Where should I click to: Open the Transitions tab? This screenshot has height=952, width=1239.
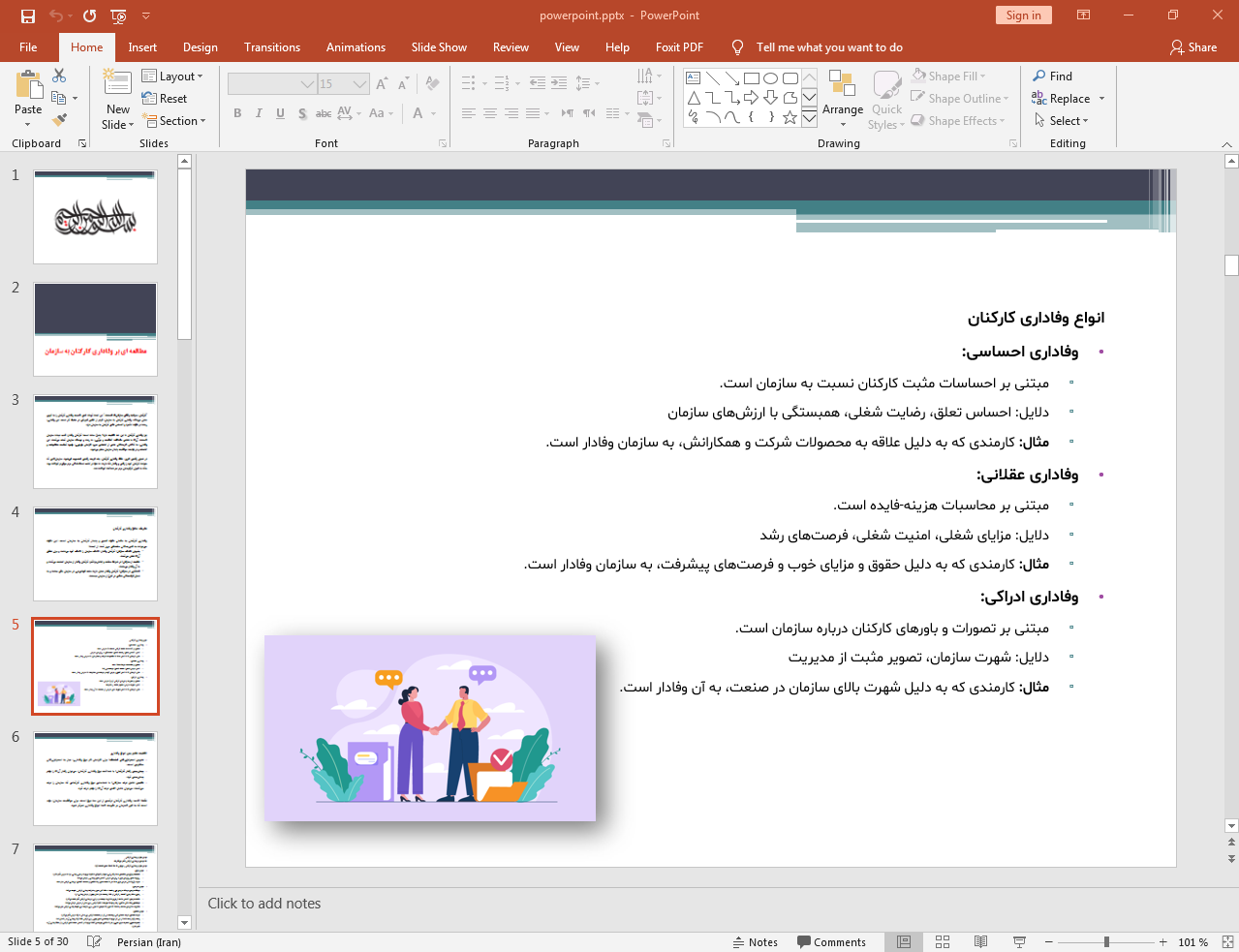coord(271,47)
